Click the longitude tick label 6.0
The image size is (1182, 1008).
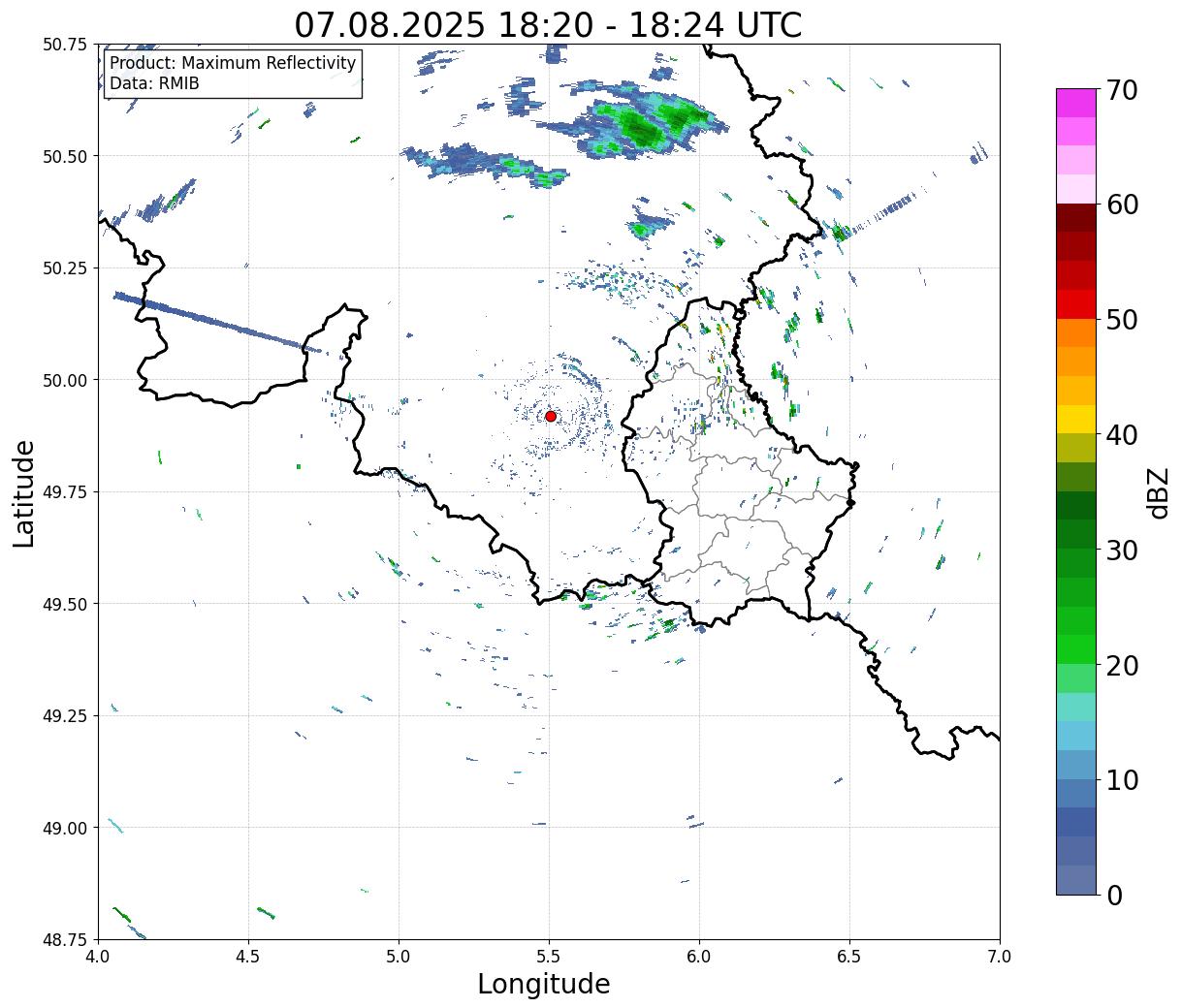click(699, 956)
